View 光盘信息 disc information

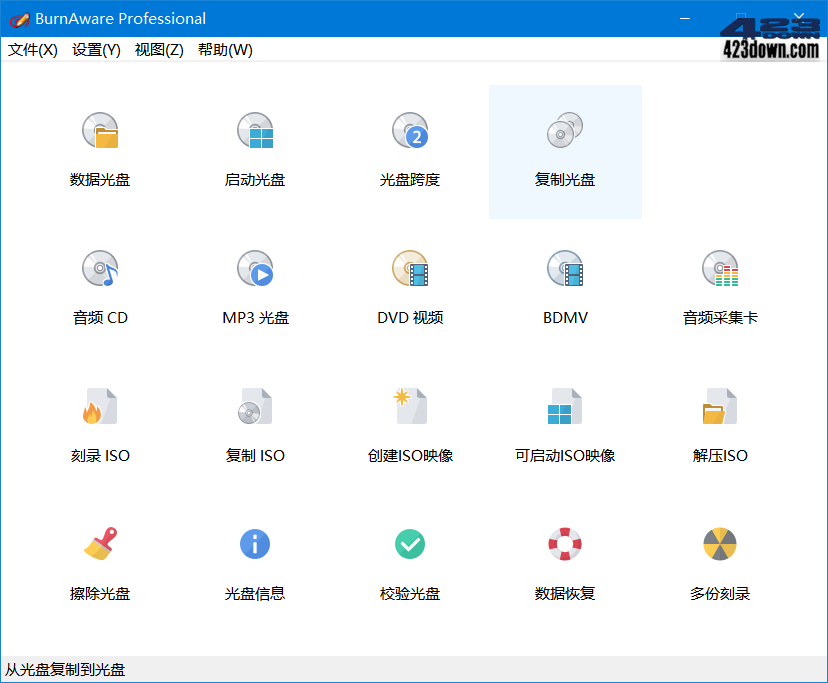pyautogui.click(x=254, y=563)
